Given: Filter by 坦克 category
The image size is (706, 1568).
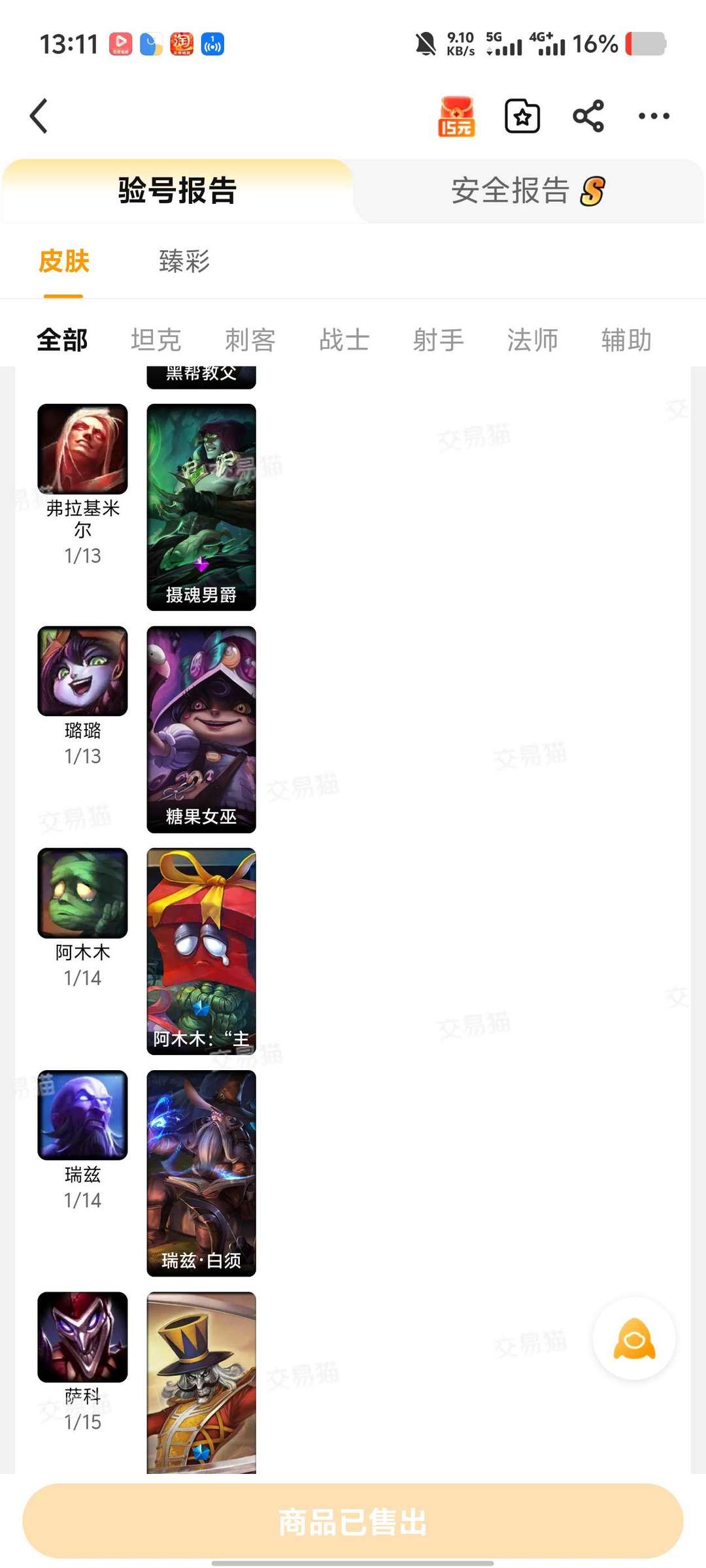Looking at the screenshot, I should click(x=156, y=340).
